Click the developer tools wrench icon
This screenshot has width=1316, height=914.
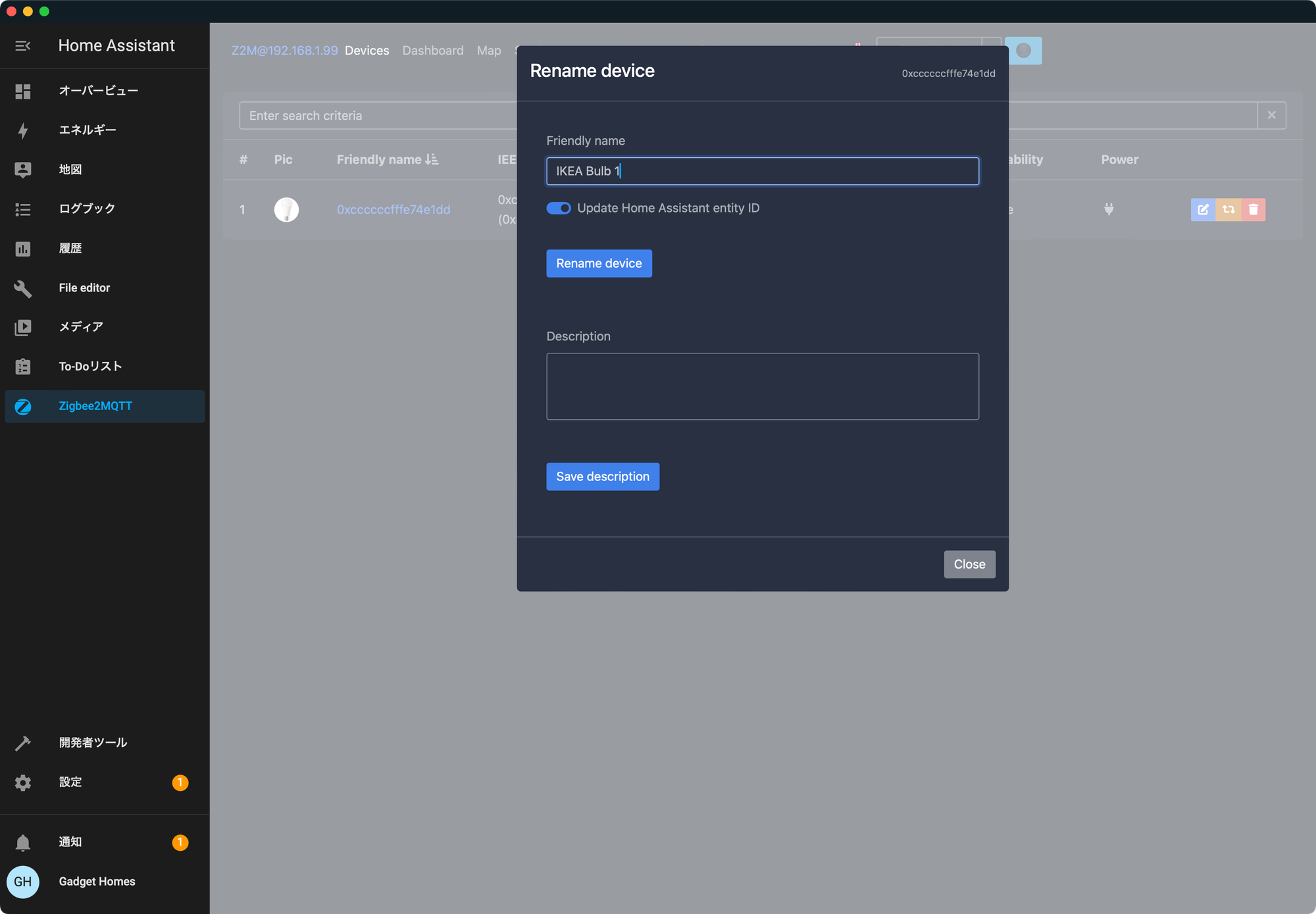click(23, 742)
